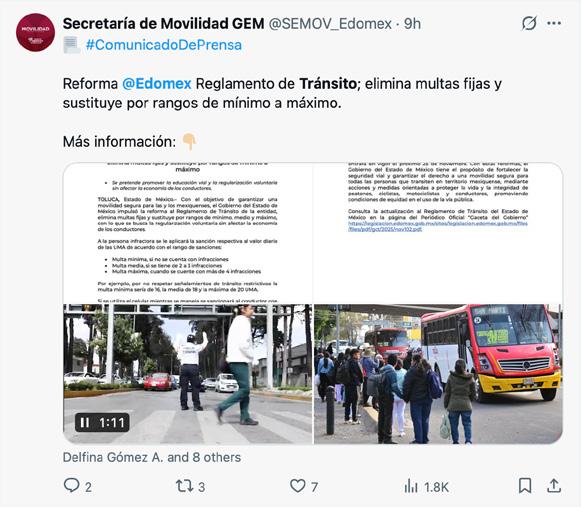Open first press release document image
The height and width of the screenshot is (507, 581).
(188, 233)
